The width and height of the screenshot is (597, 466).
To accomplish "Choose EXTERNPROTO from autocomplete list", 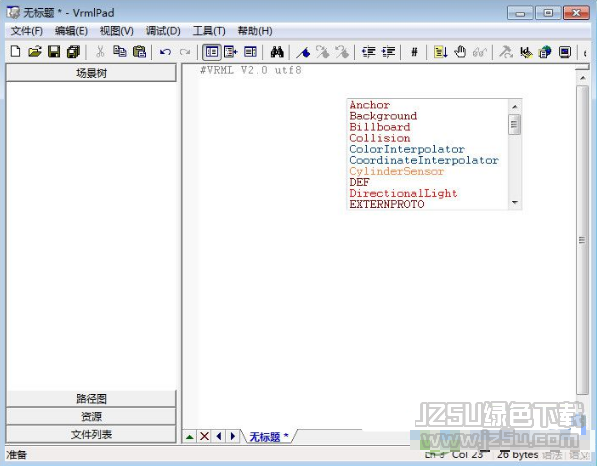I will click(x=386, y=204).
